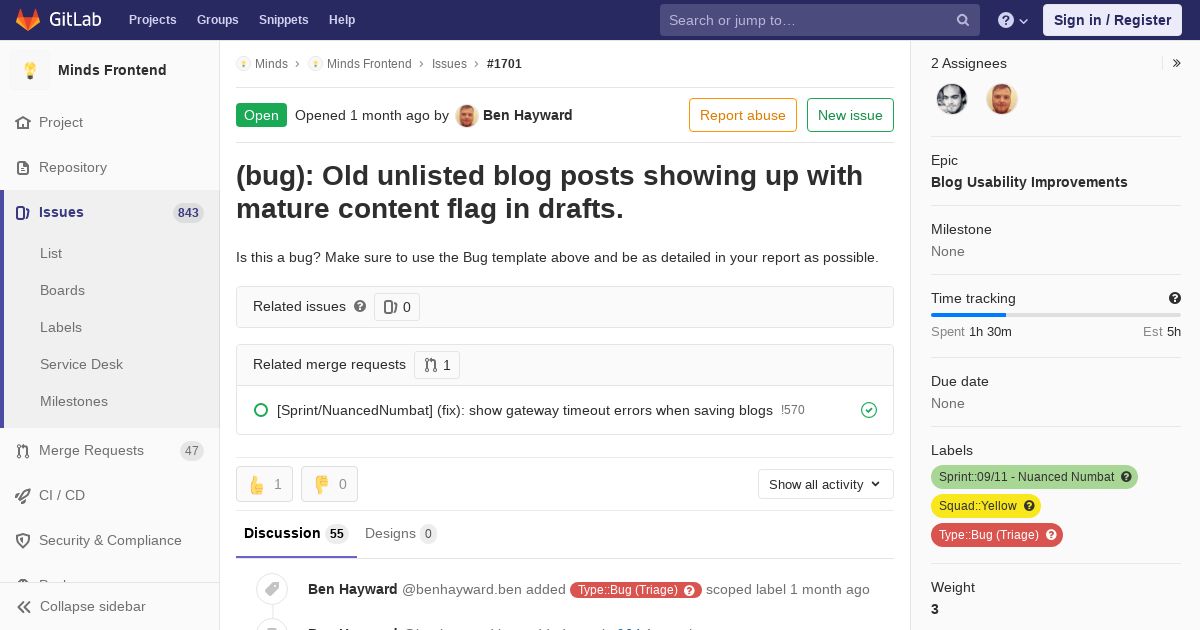Viewport: 1200px width, 630px height.
Task: Click the Time tracking help icon
Action: coord(1175,298)
